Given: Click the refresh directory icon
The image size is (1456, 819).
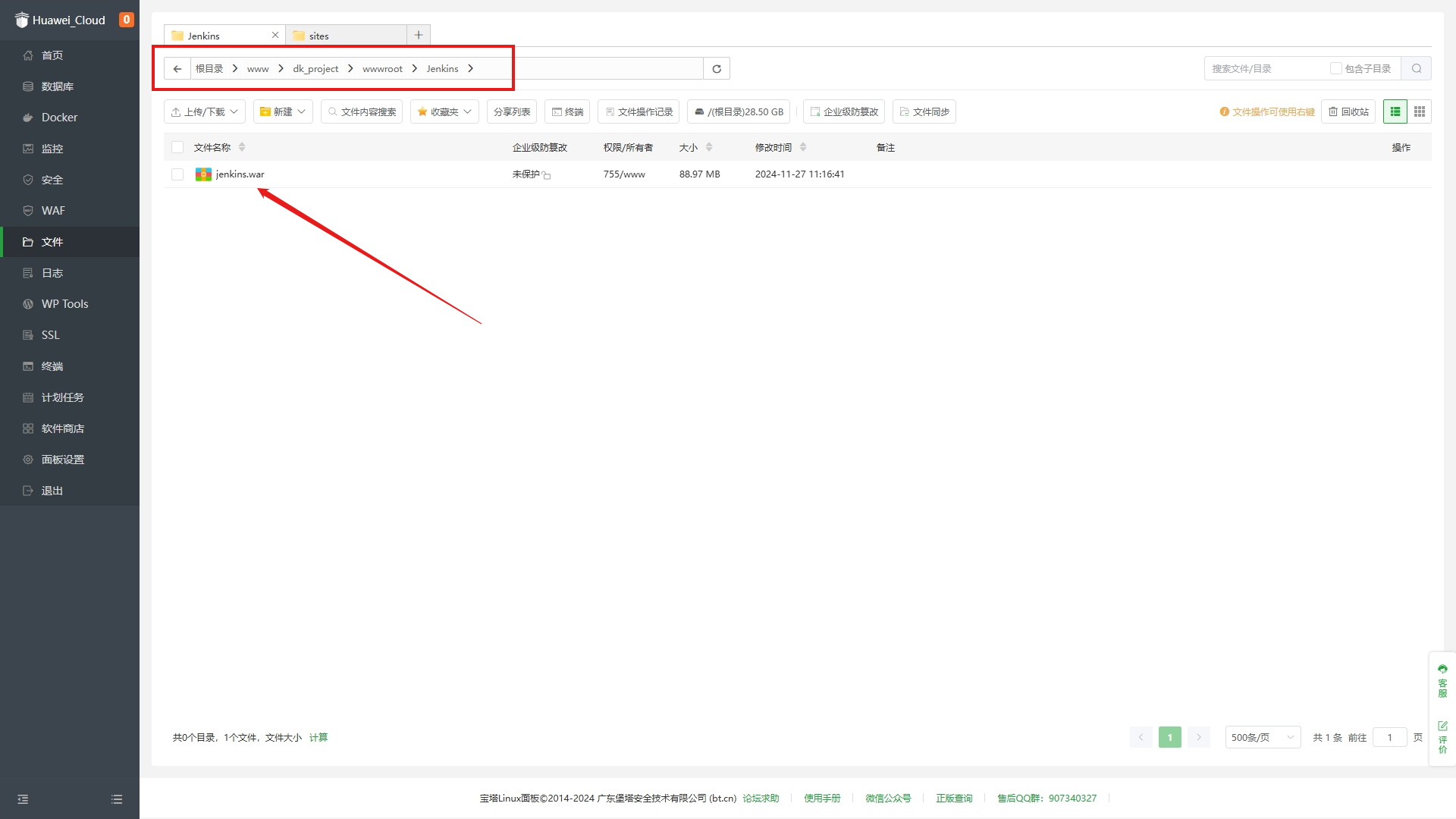Looking at the screenshot, I should coord(717,69).
